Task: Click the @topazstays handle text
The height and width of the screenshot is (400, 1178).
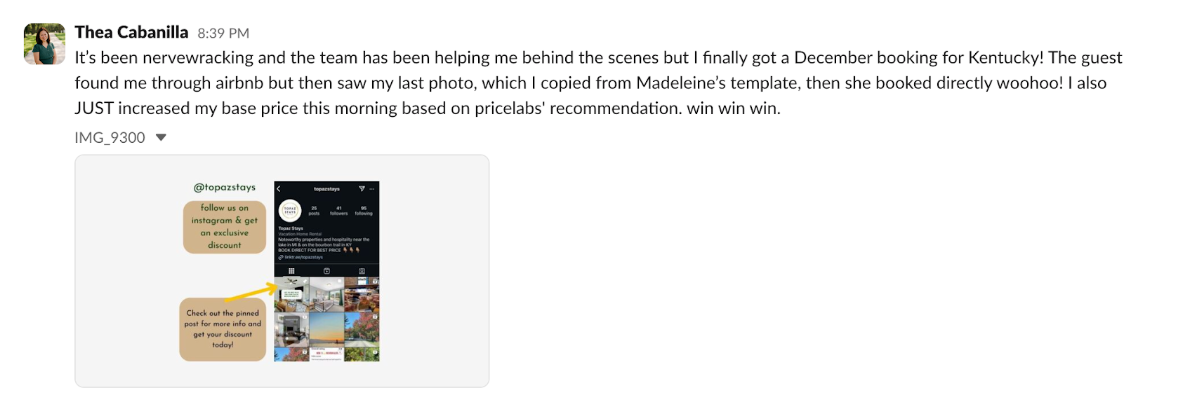Action: point(226,189)
